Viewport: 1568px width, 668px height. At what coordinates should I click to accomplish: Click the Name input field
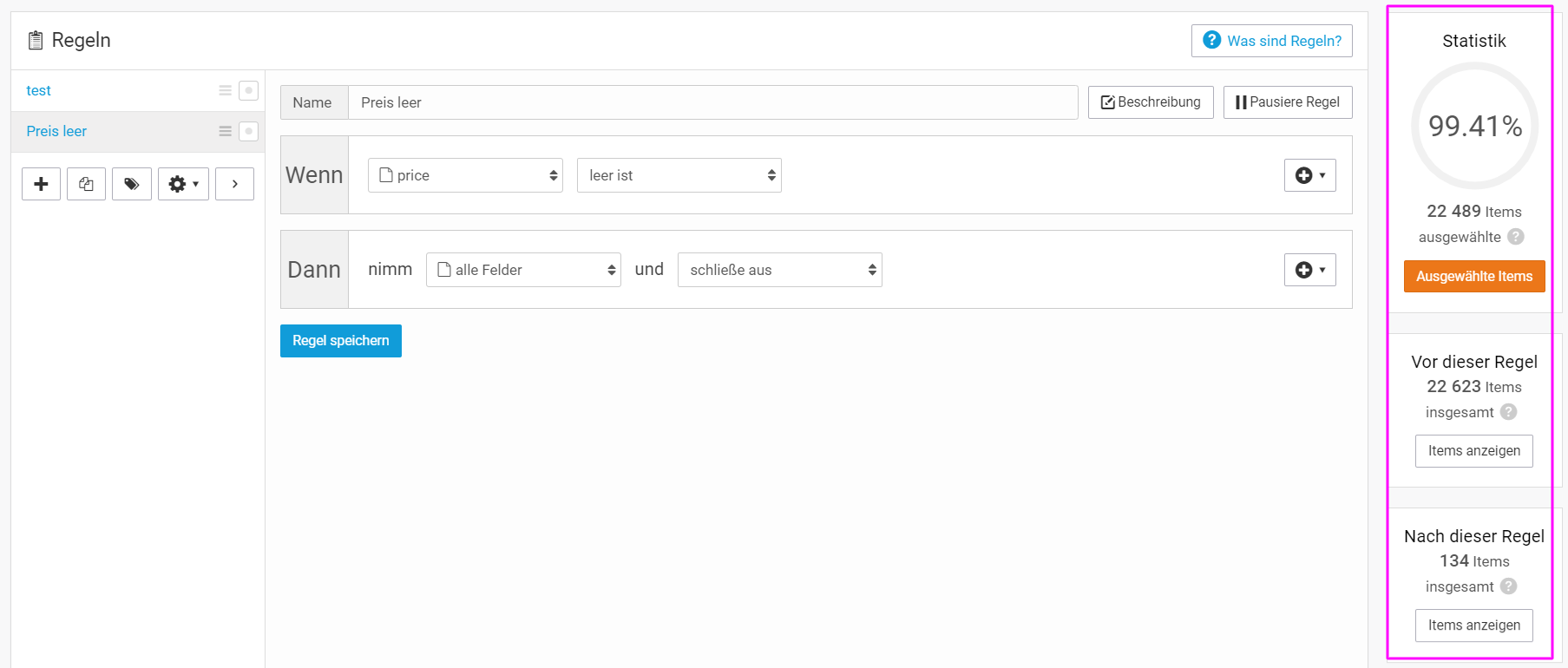[712, 102]
